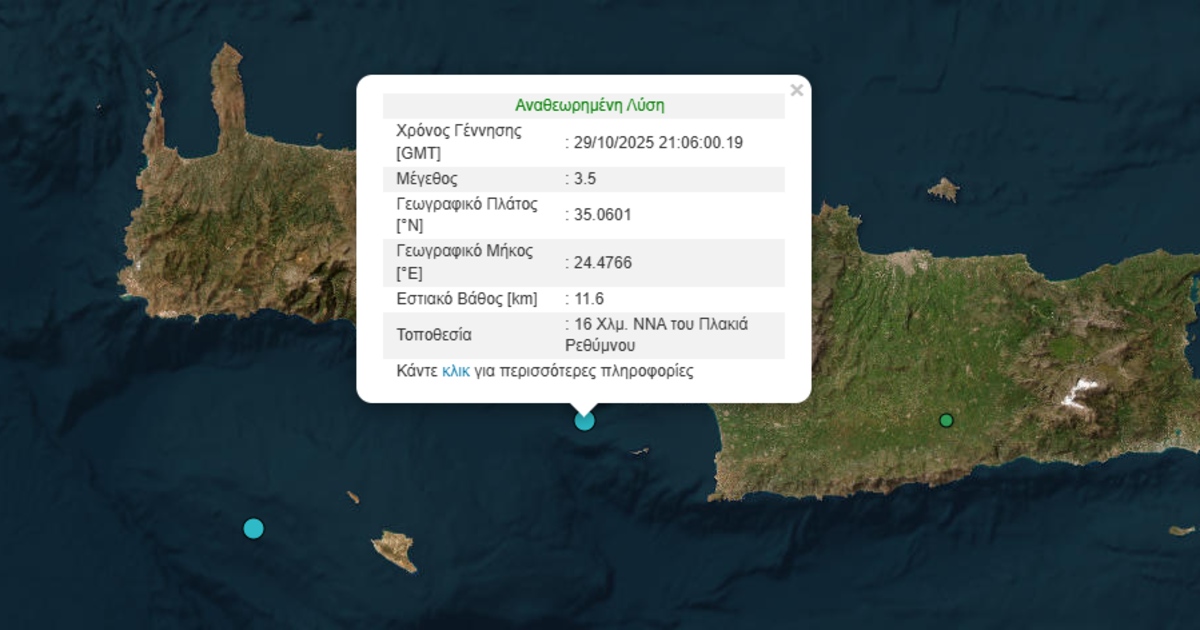The width and height of the screenshot is (1200, 630).
Task: Click the 'Μέγεθος' row label
Action: (427, 180)
